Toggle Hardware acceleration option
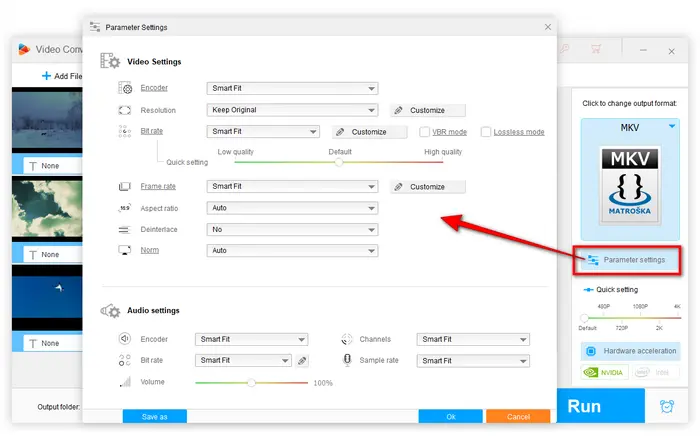This screenshot has height=440, width=700. click(x=630, y=351)
